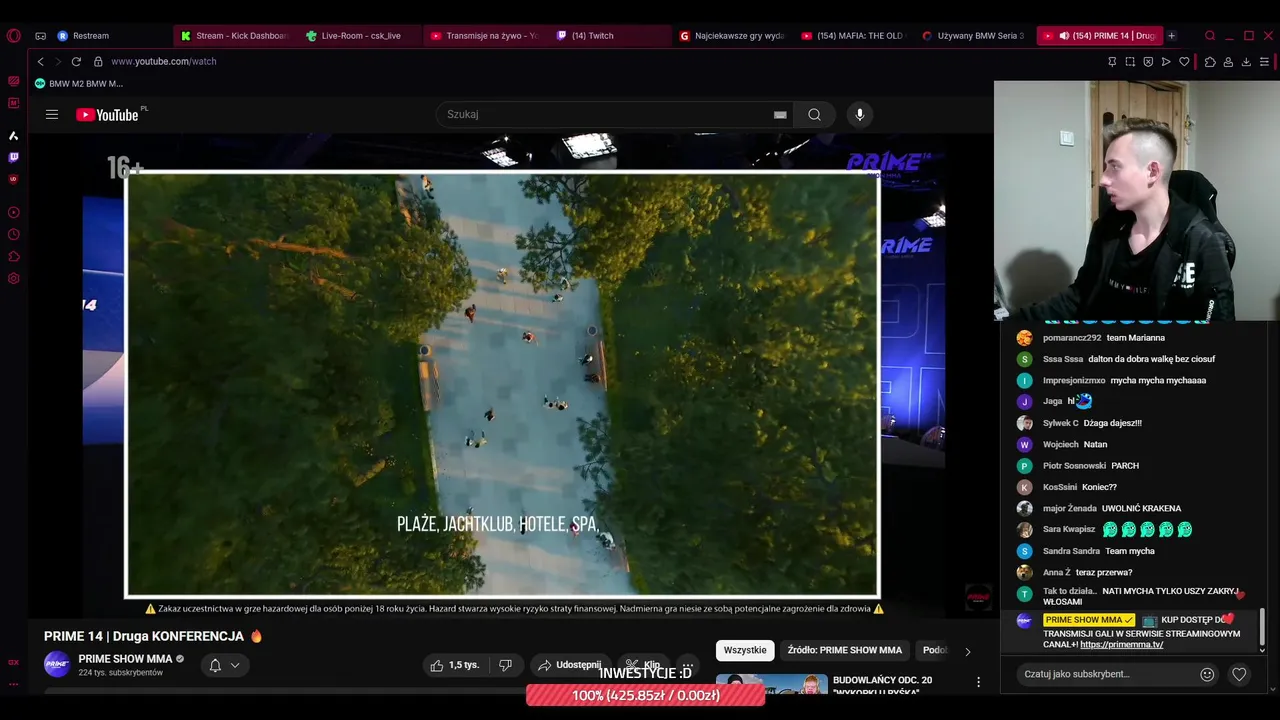
Task: Open a new tab with plus
Action: [1171, 36]
